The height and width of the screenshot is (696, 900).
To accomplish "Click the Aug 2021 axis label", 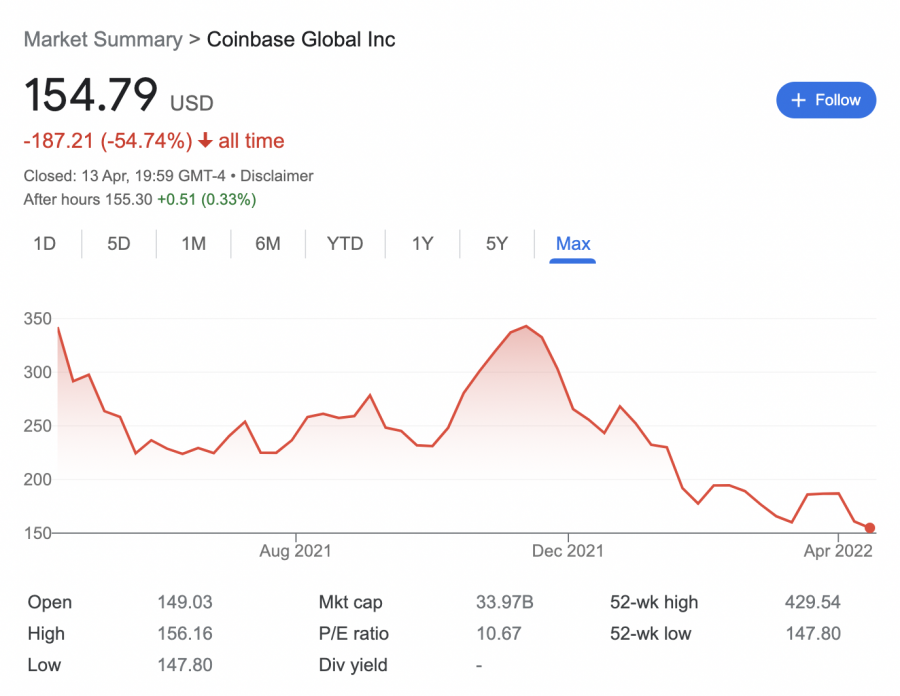I will (x=295, y=551).
